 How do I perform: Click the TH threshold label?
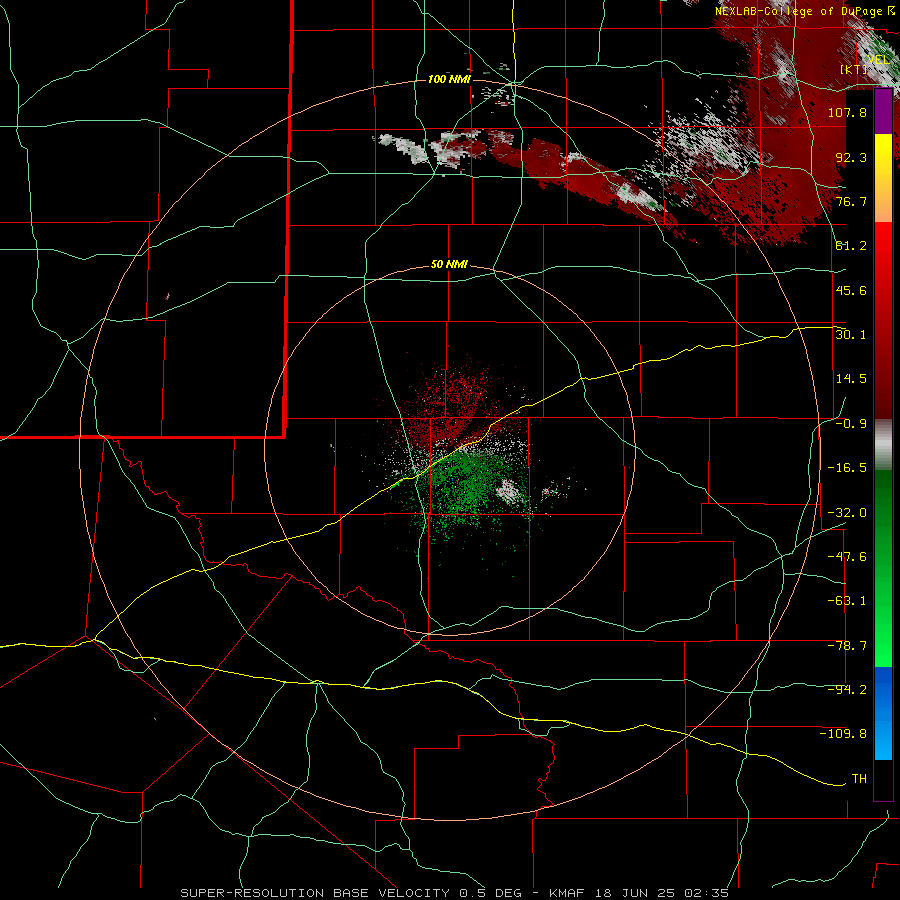(859, 779)
